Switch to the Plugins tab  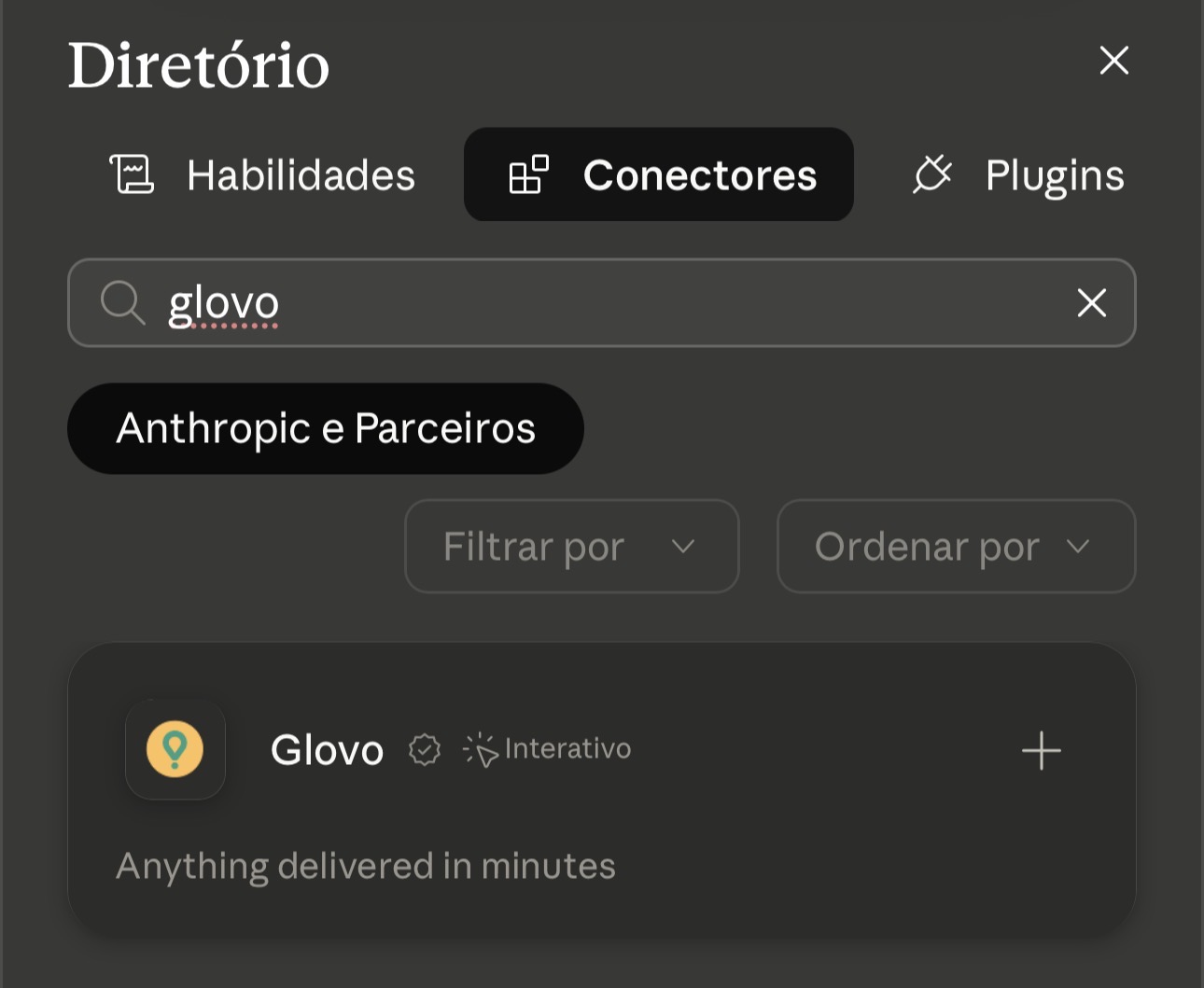1018,174
